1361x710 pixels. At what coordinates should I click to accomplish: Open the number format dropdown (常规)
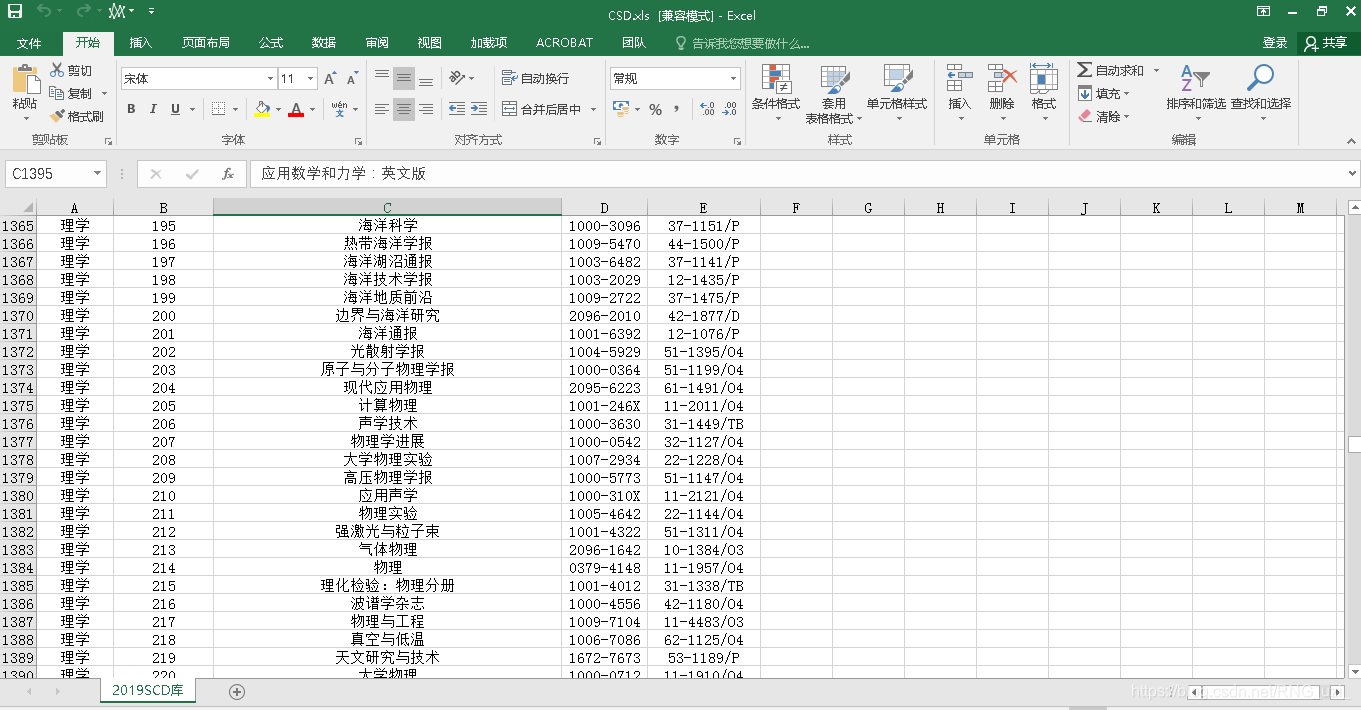(x=734, y=79)
